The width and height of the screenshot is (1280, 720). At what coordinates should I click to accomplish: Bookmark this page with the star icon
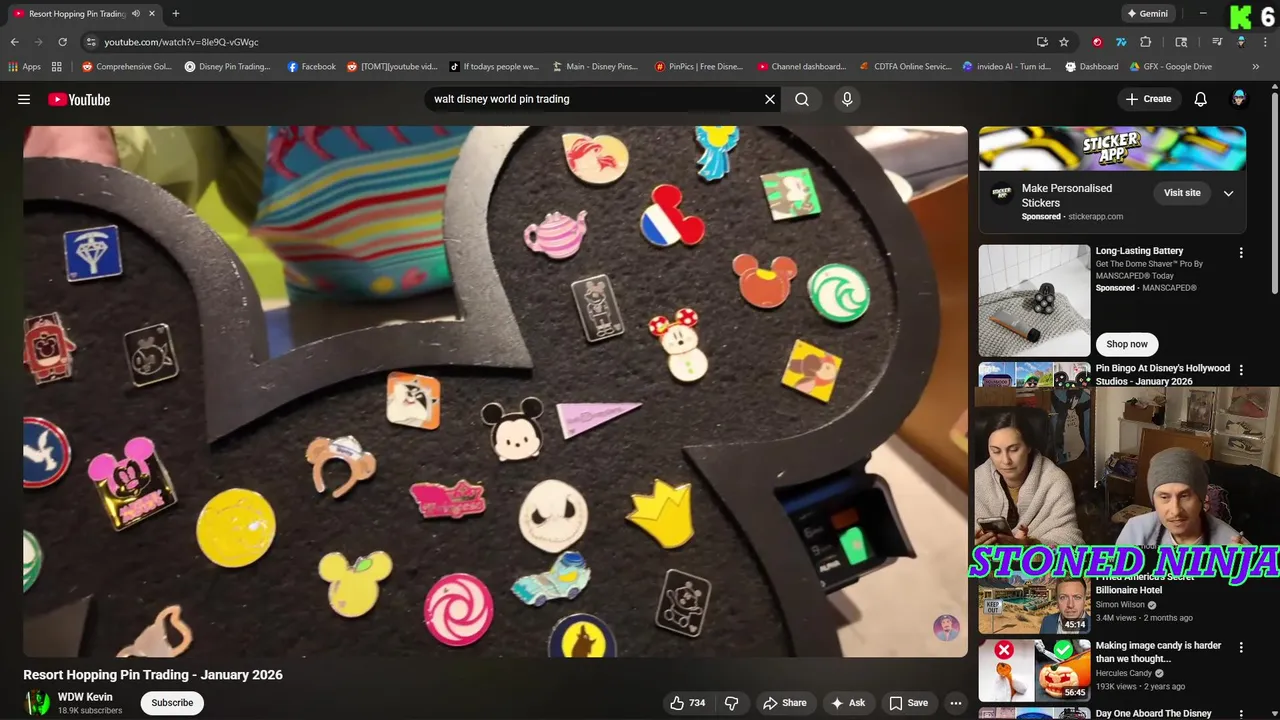click(x=1064, y=42)
